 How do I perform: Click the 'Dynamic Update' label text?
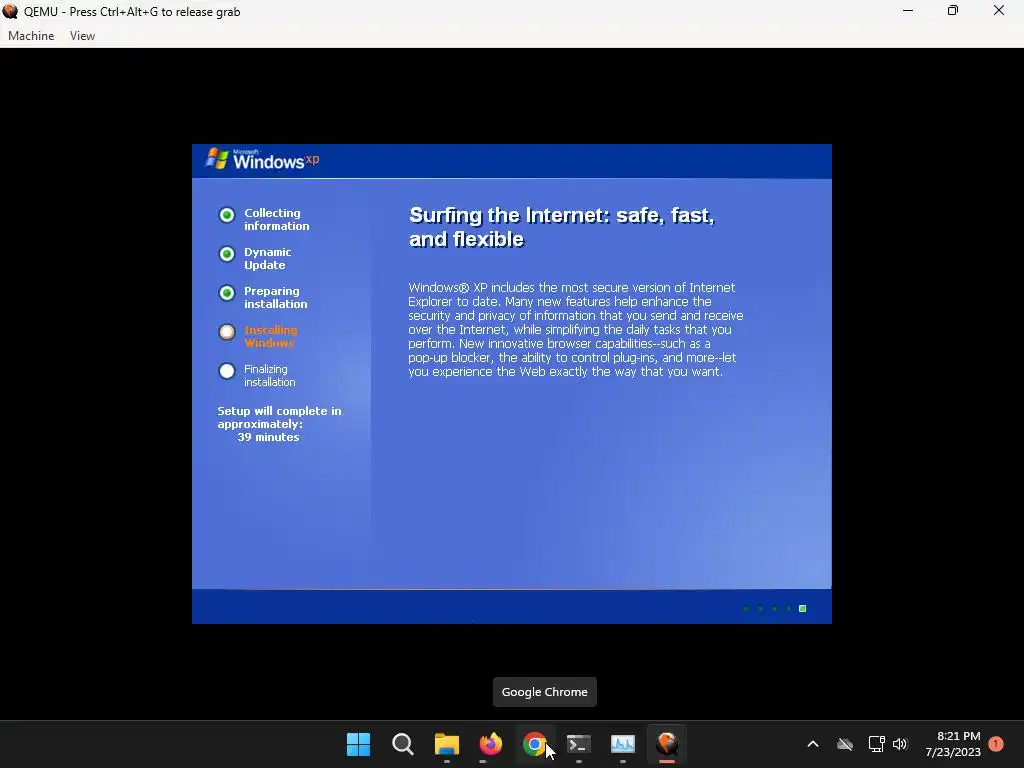pos(268,259)
